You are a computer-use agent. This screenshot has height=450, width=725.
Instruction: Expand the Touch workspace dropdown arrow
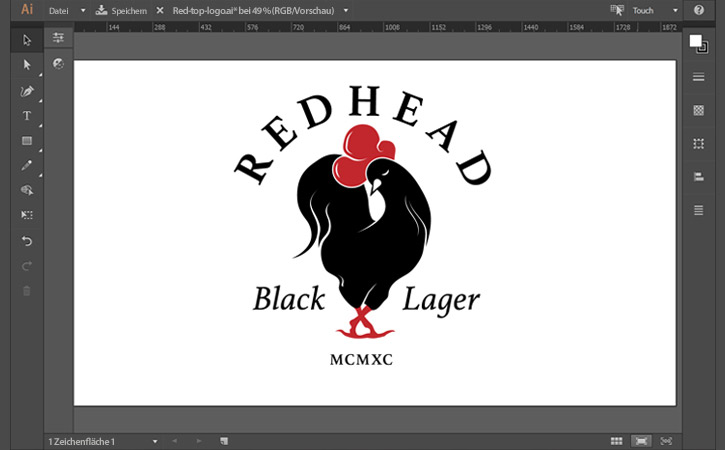tap(675, 10)
